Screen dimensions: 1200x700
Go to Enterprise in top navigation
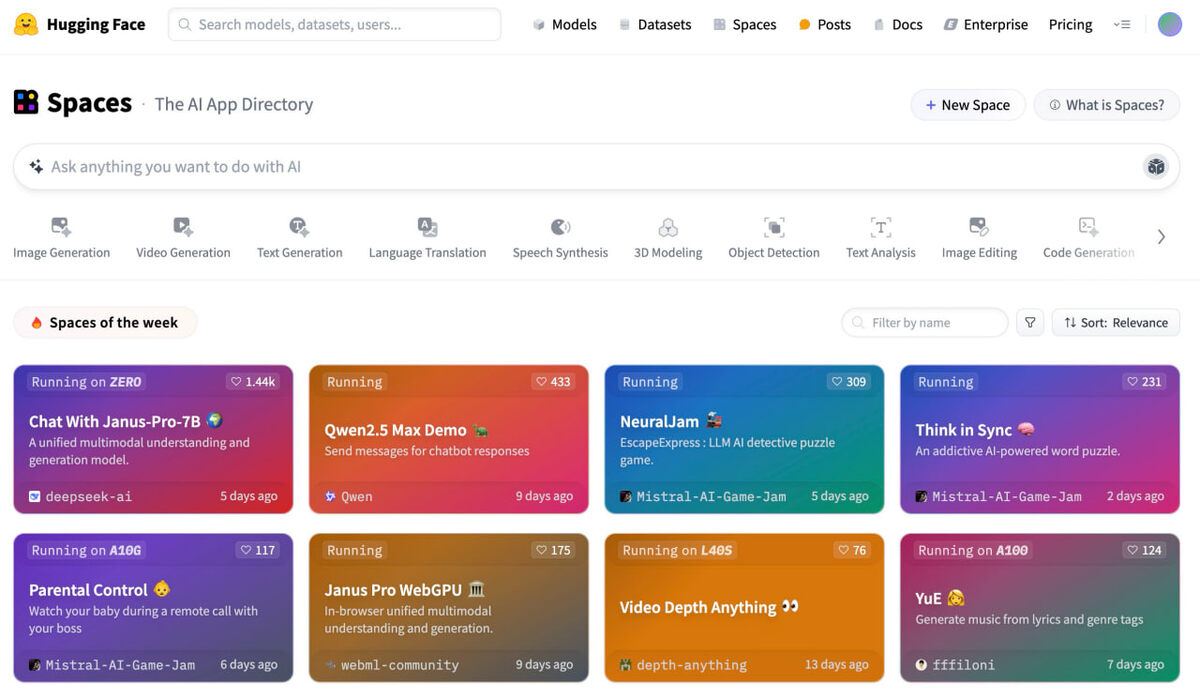click(986, 24)
